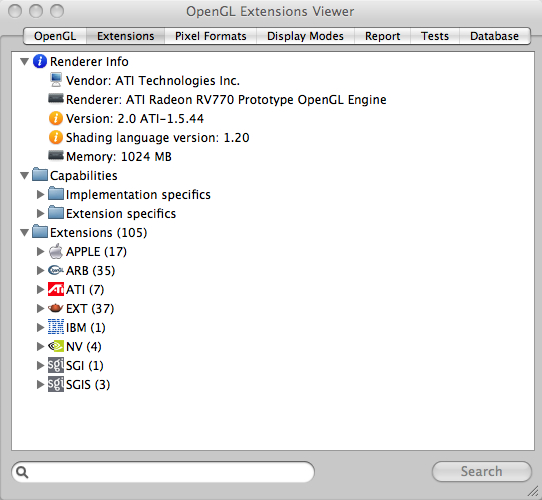Screen dimensions: 542x500
Task: Expand the IBM (1) extensions group
Action: tap(40, 327)
